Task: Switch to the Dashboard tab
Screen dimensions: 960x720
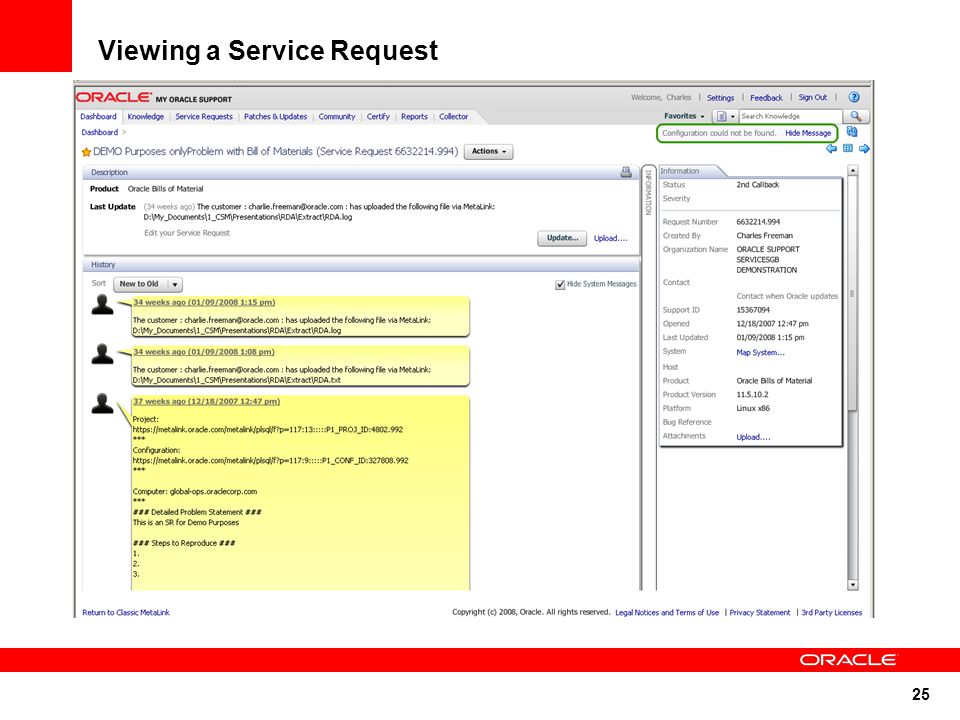Action: [99, 116]
